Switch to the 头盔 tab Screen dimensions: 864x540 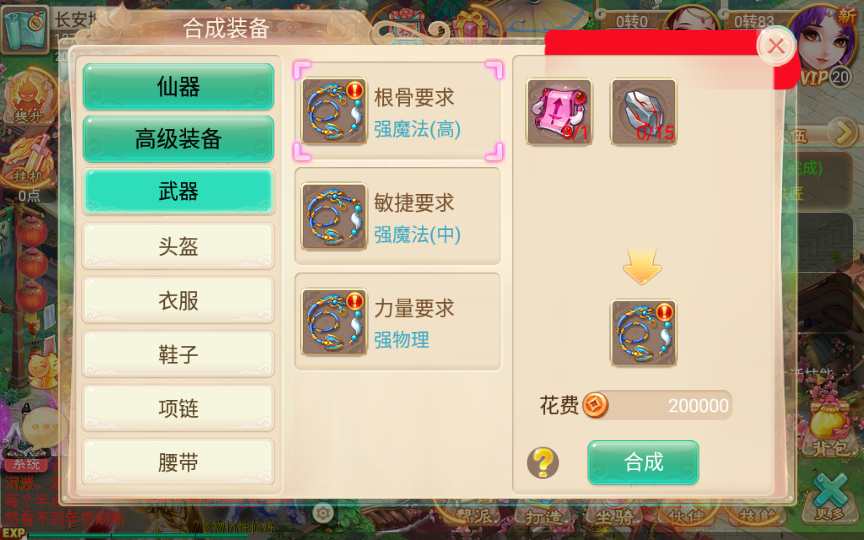click(x=179, y=246)
